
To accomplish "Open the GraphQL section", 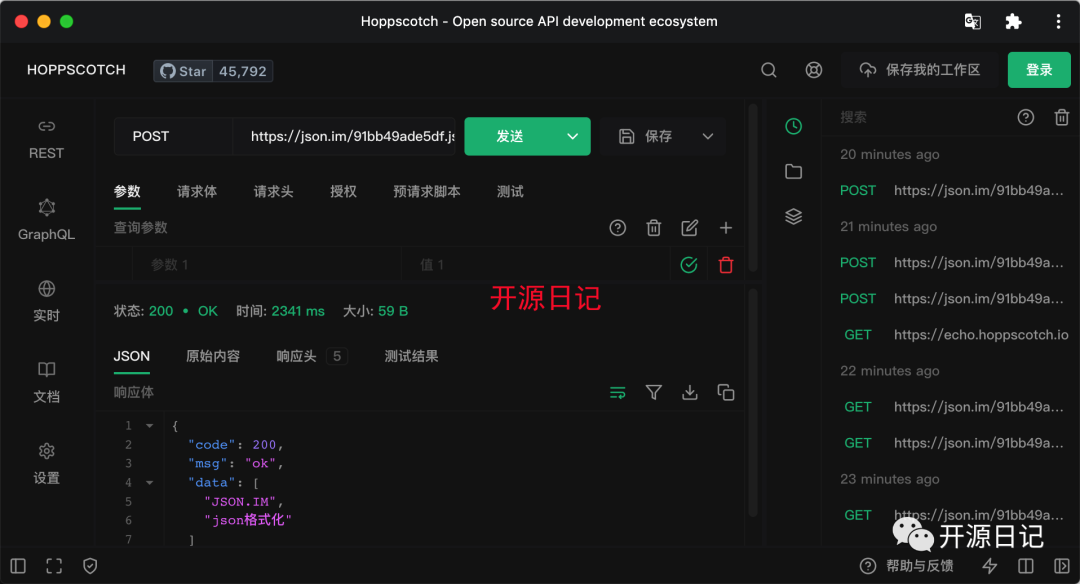I will [x=46, y=220].
